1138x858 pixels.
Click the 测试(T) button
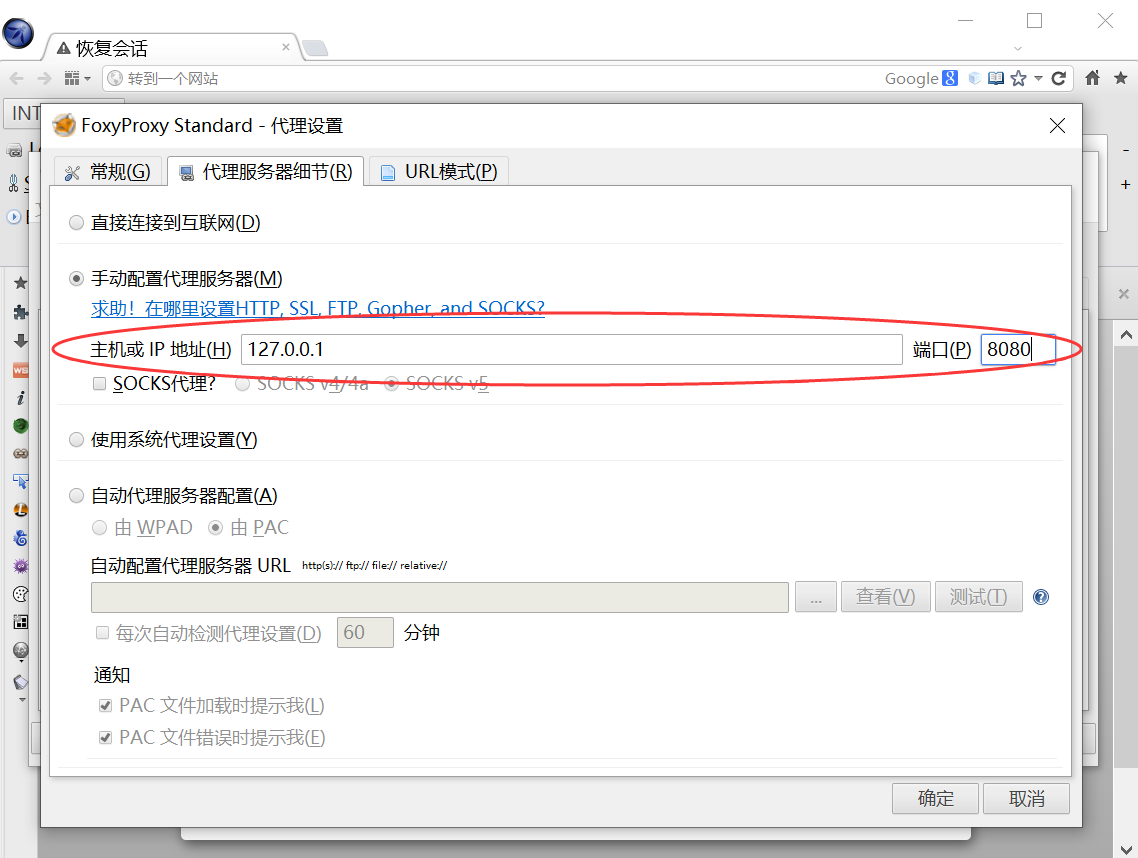coord(978,597)
